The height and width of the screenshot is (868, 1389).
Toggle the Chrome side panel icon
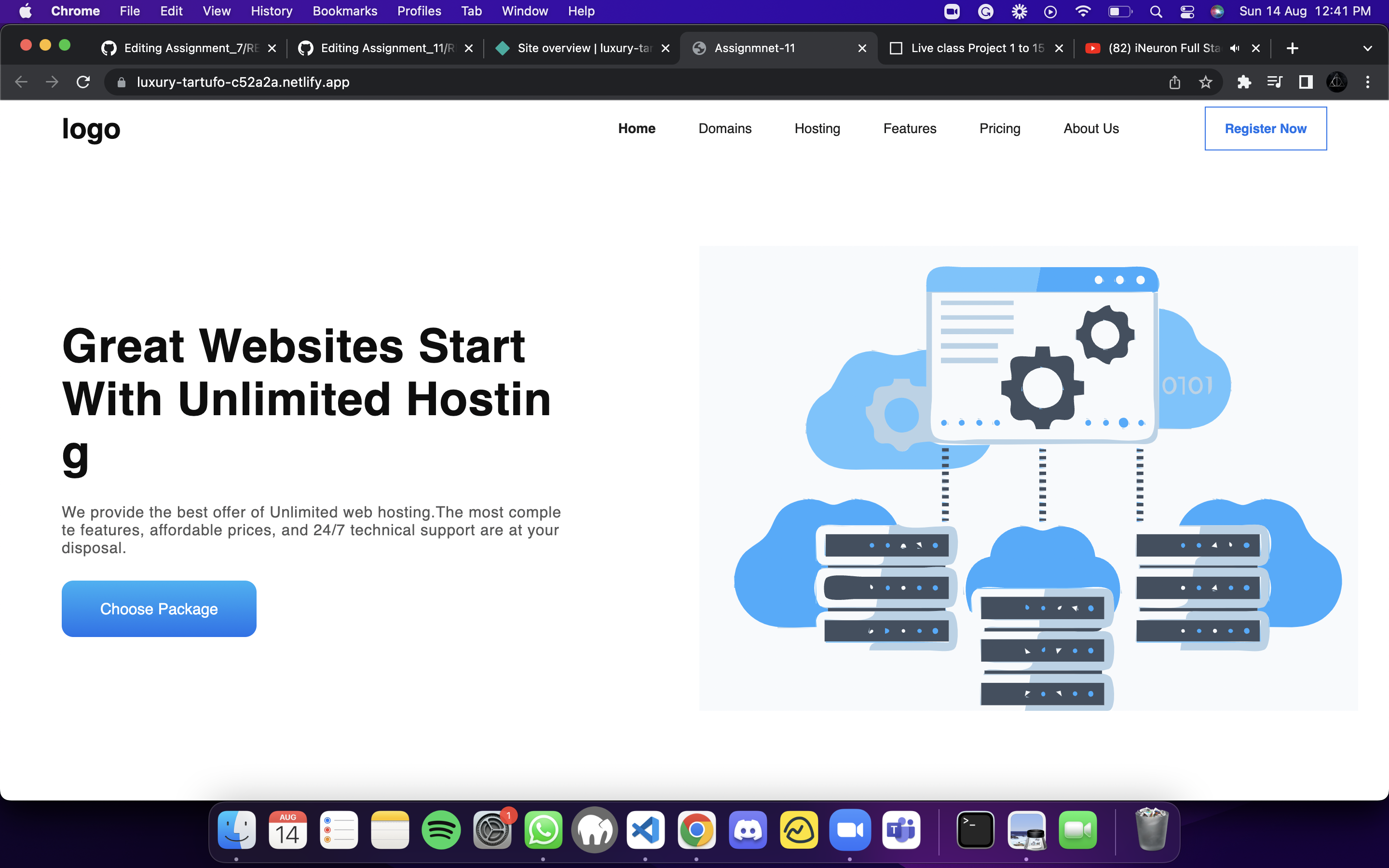tap(1306, 82)
